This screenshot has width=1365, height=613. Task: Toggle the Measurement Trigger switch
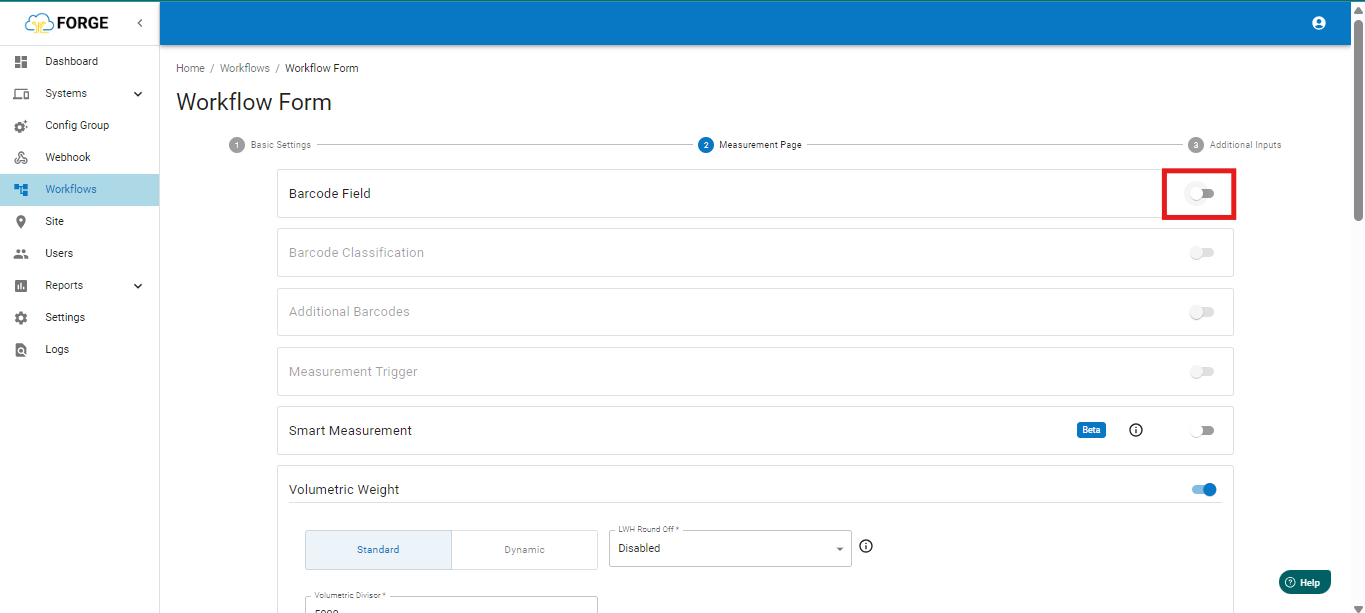pos(1201,371)
